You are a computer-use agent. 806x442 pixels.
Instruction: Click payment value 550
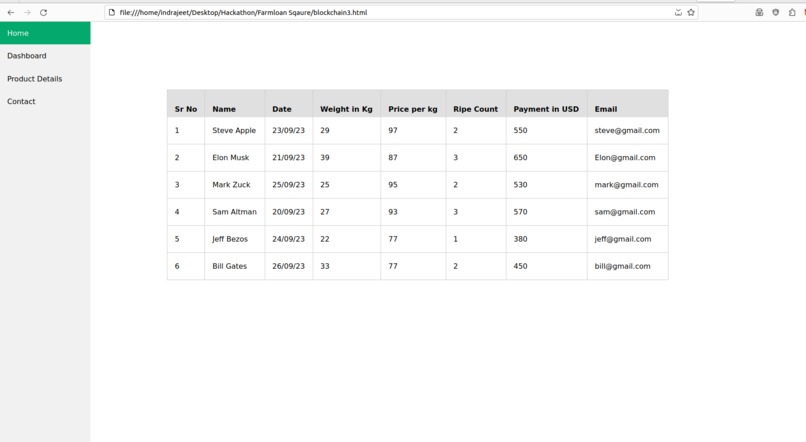point(520,131)
